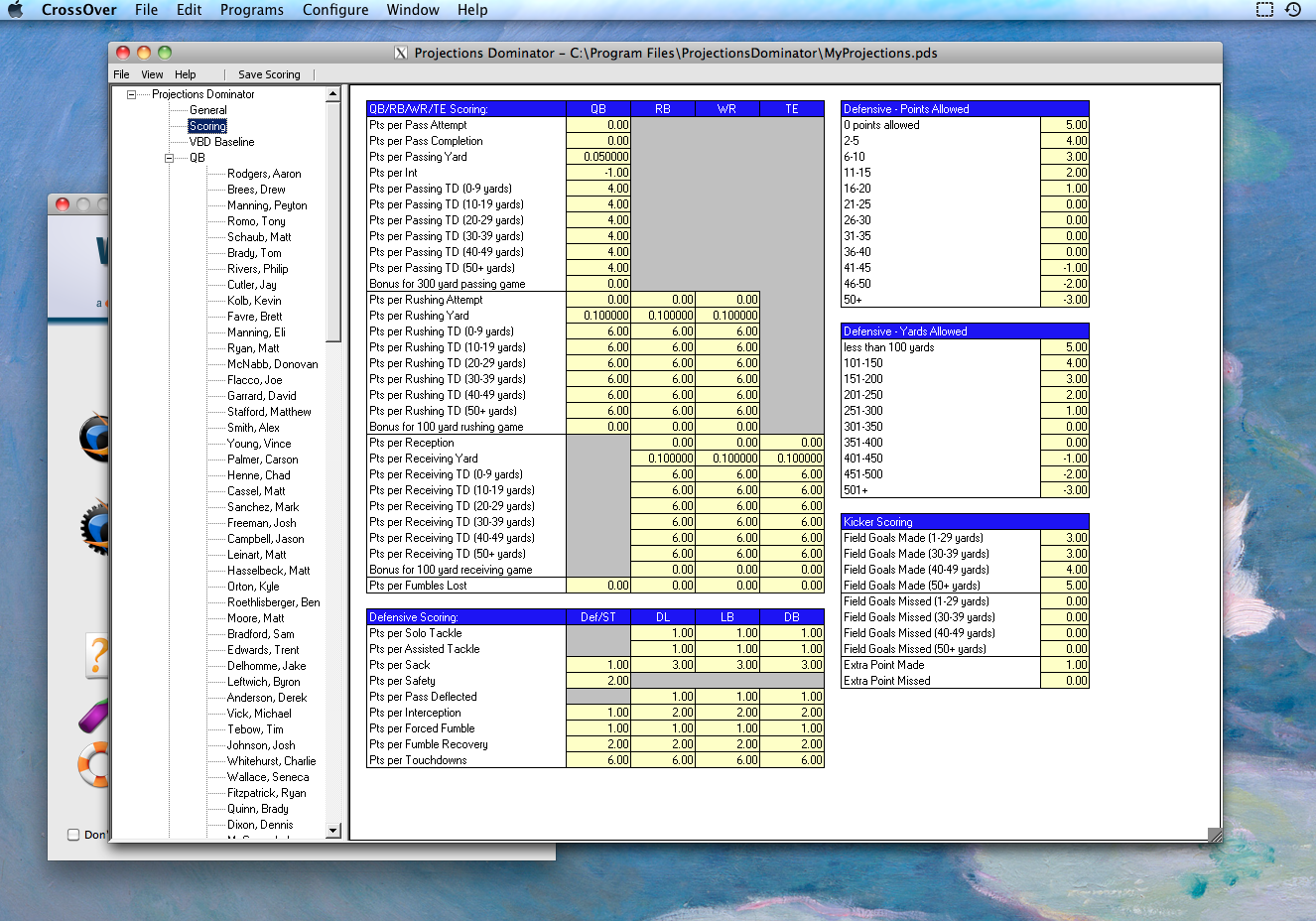Open the Programs menu in the CrossOver menu bar

point(252,10)
